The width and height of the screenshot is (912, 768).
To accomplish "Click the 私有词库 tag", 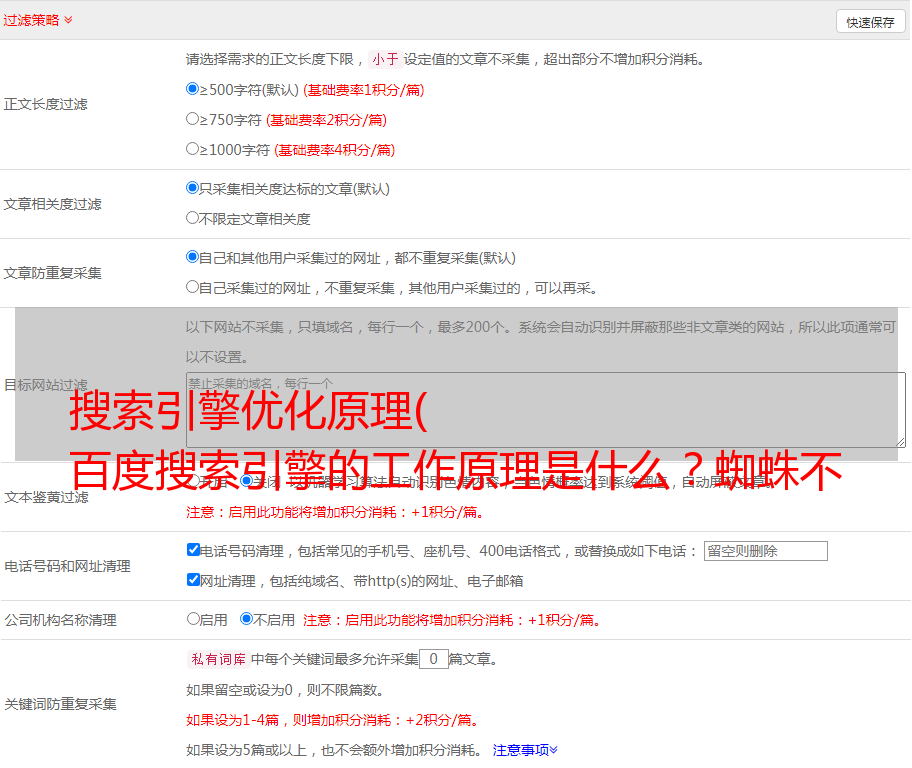I will [217, 660].
